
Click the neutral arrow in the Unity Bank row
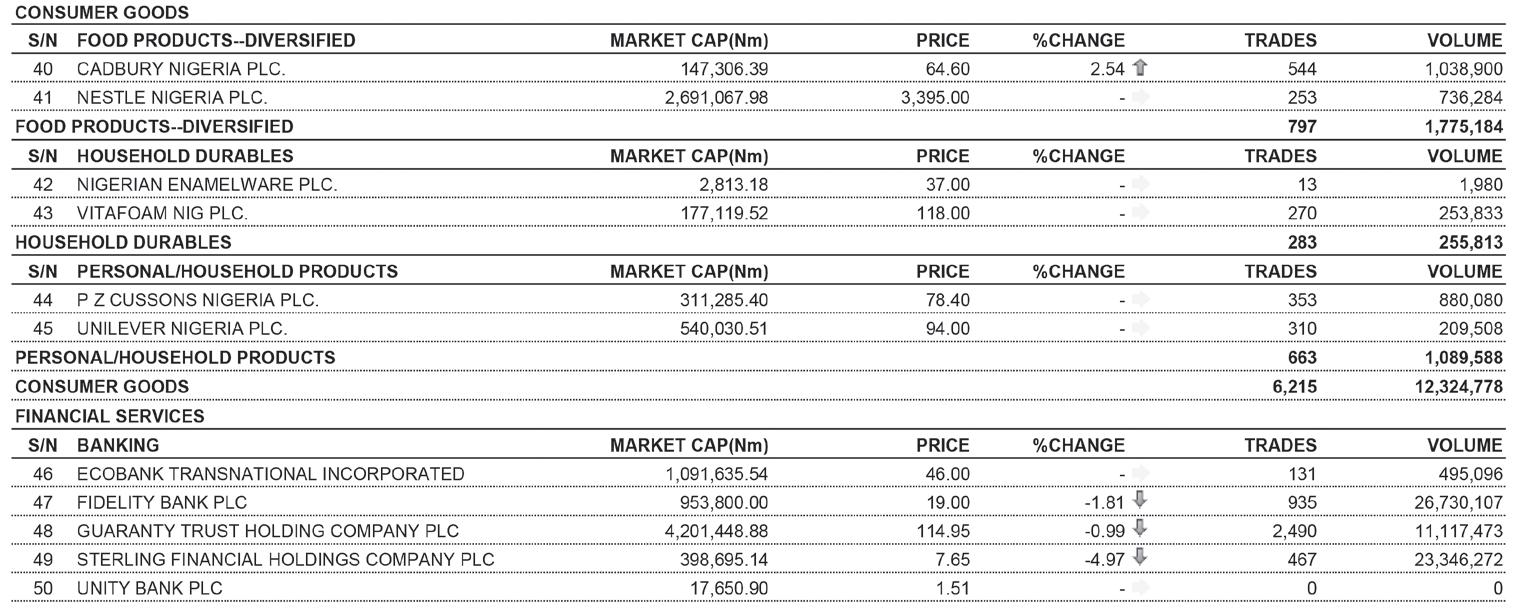coord(1141,588)
